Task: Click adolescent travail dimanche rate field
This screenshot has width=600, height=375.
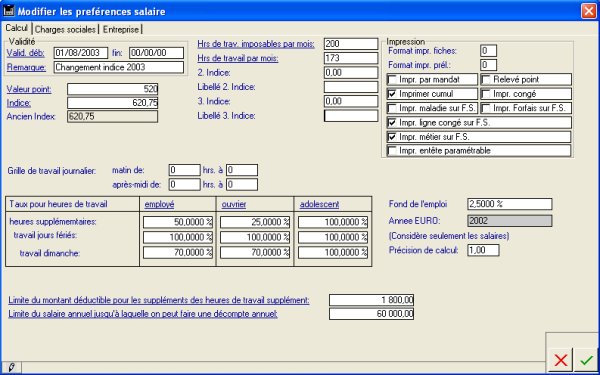Action: click(x=333, y=253)
